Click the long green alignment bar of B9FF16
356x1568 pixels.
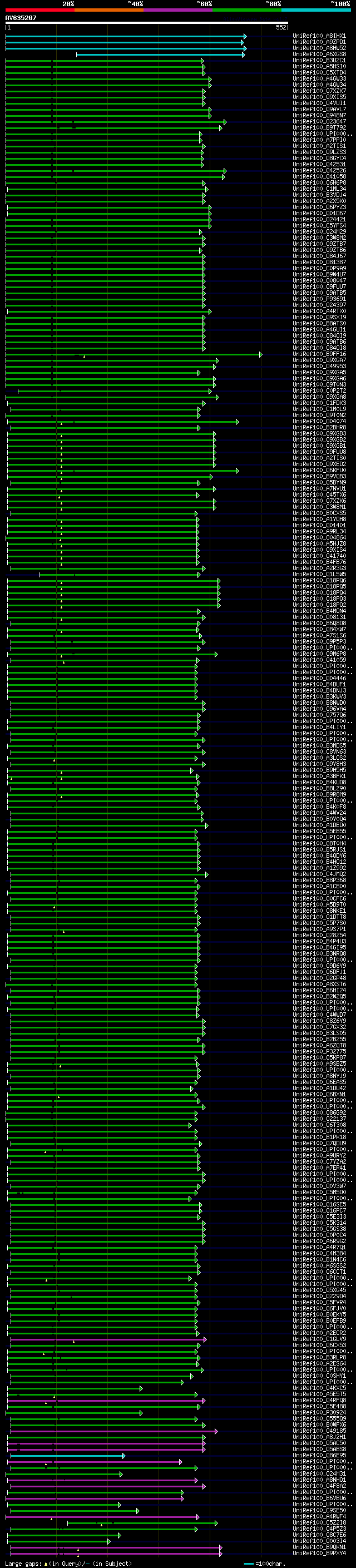pyautogui.click(x=134, y=354)
